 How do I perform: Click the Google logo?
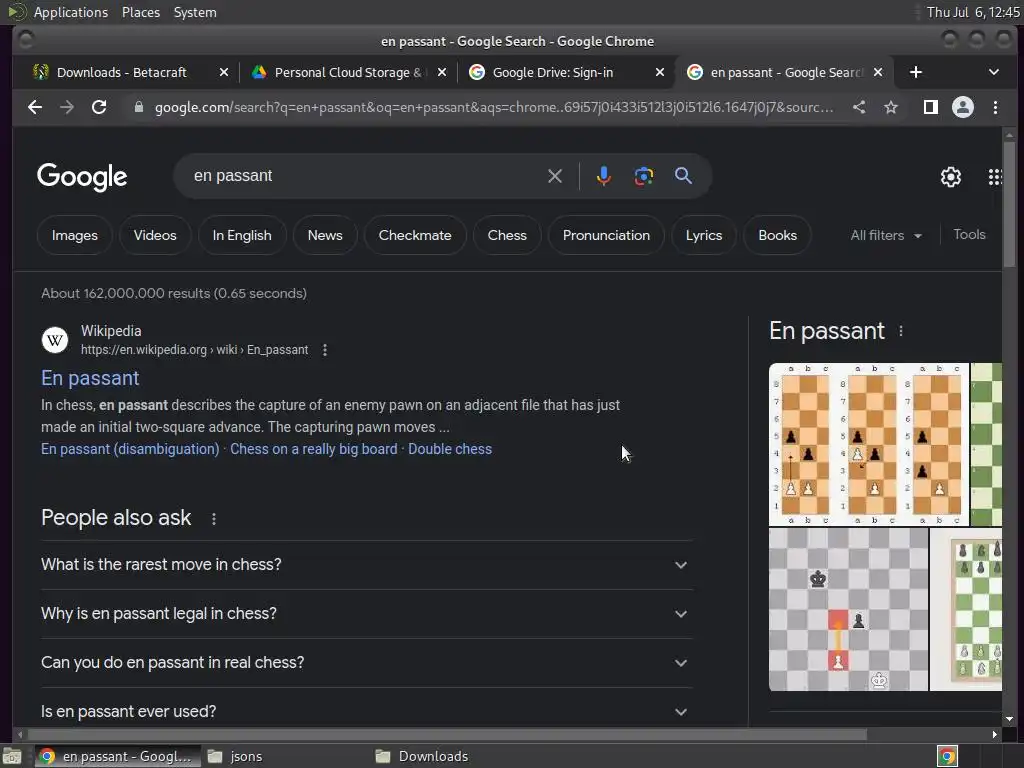pyautogui.click(x=82, y=176)
